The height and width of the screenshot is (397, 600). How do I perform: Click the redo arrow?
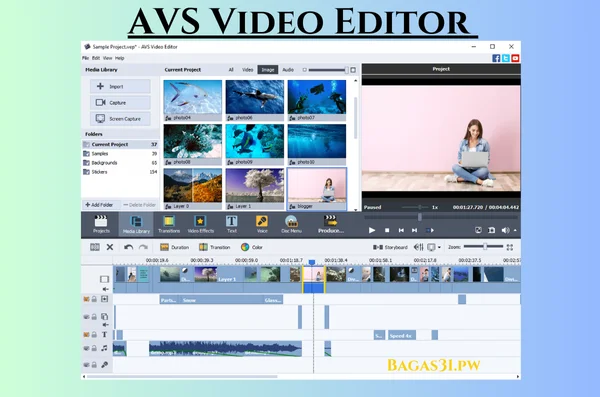pyautogui.click(x=143, y=247)
